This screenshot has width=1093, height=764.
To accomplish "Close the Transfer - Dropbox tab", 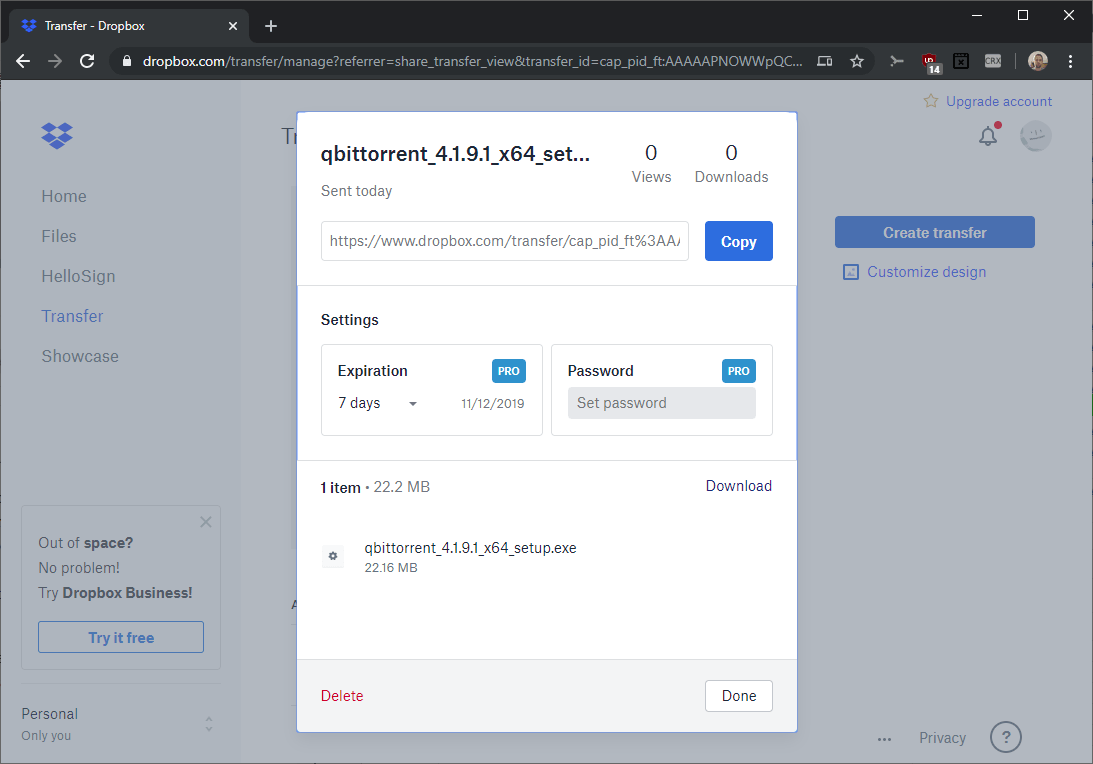I will coord(233,26).
